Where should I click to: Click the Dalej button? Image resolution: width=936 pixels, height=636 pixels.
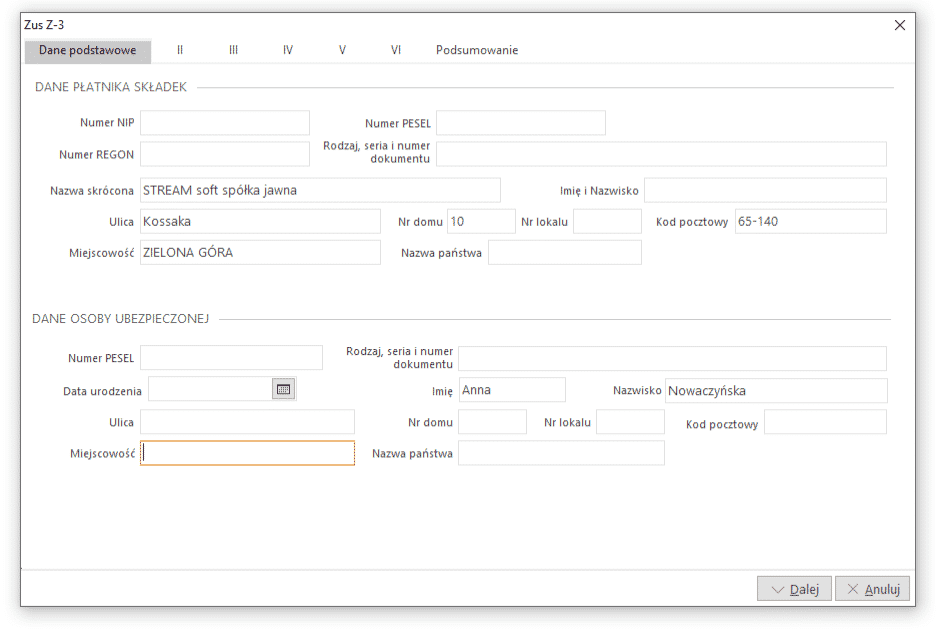click(x=794, y=589)
